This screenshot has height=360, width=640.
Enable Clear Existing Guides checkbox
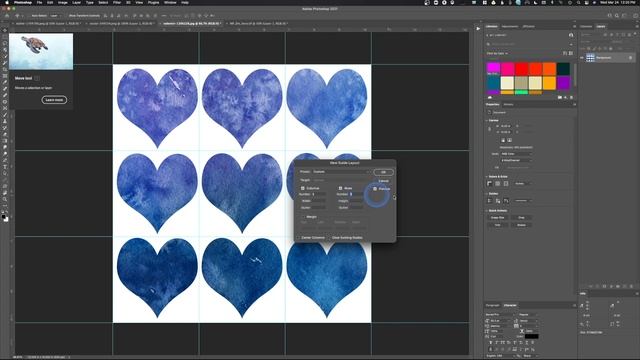tap(329, 238)
